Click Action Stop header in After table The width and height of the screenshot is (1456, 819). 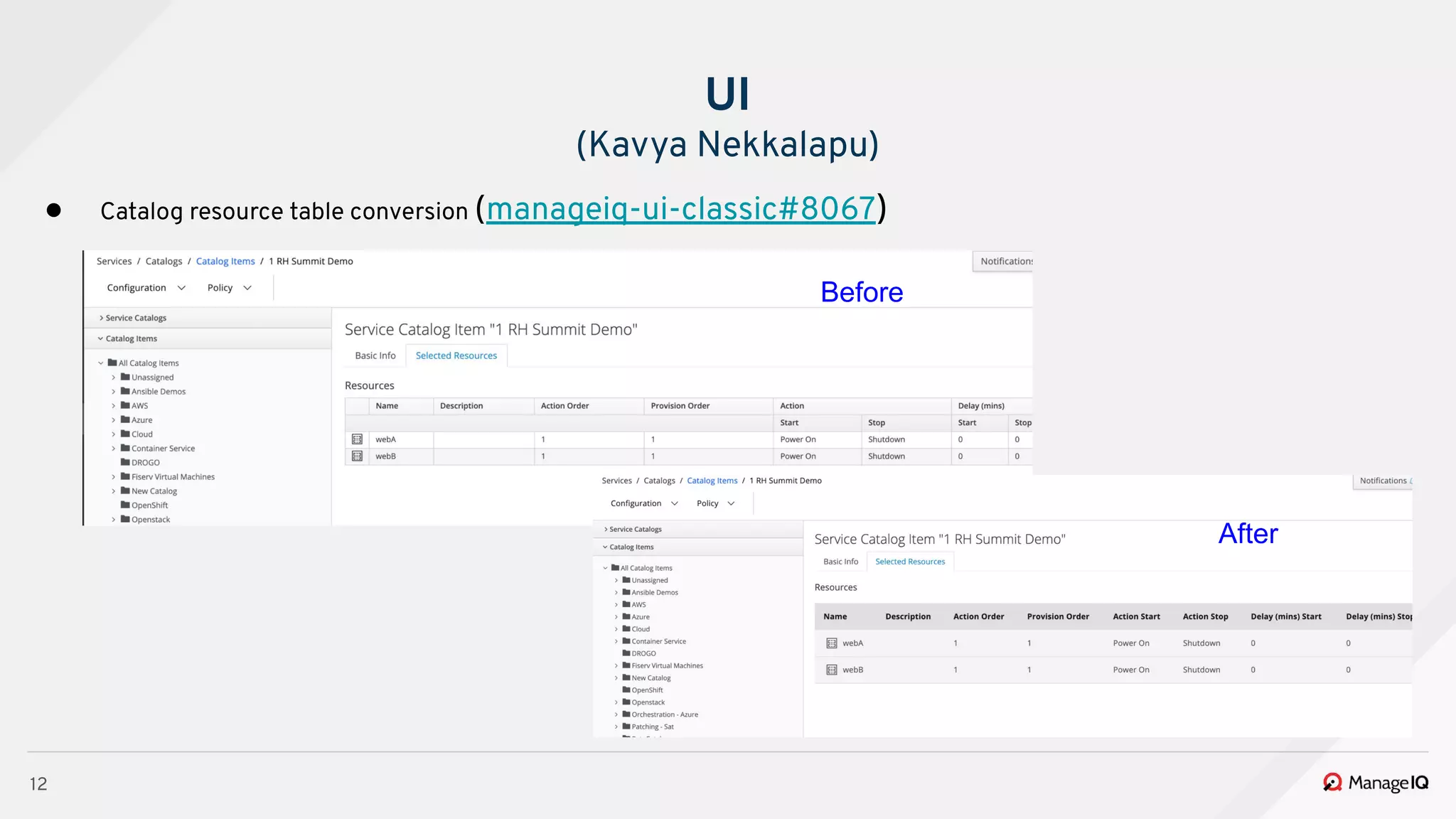1205,616
